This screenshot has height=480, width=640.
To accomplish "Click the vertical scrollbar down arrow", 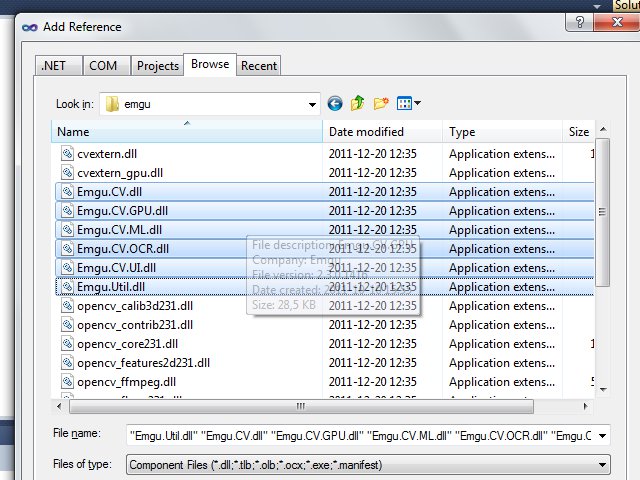I will [603, 389].
